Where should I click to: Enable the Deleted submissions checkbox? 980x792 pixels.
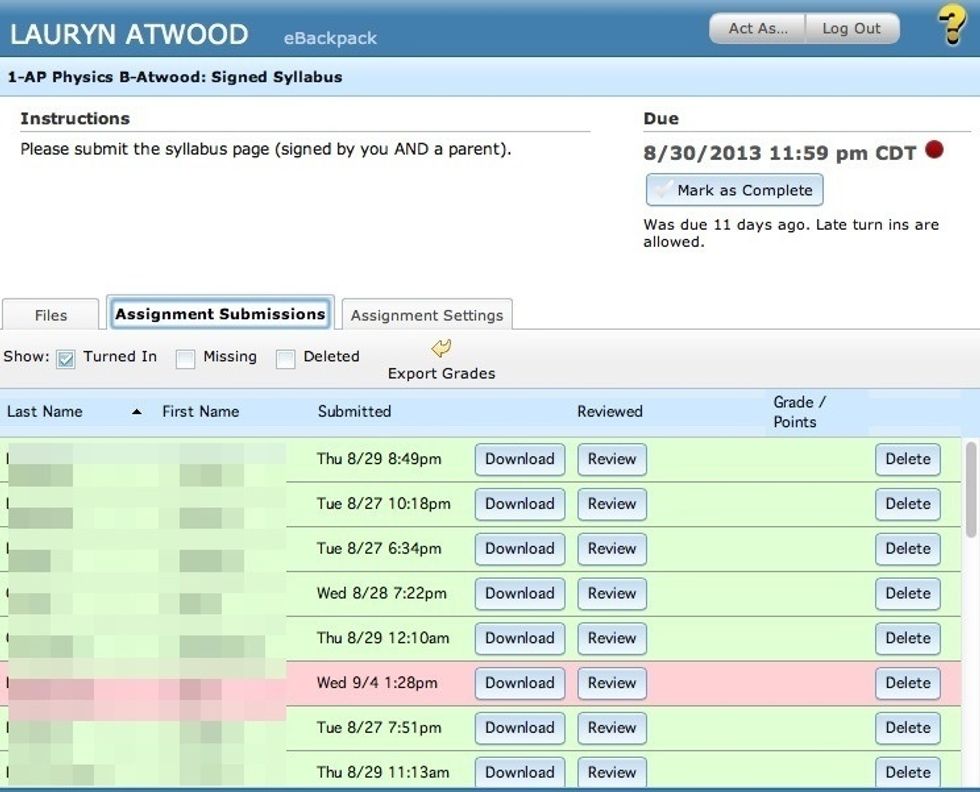point(284,357)
